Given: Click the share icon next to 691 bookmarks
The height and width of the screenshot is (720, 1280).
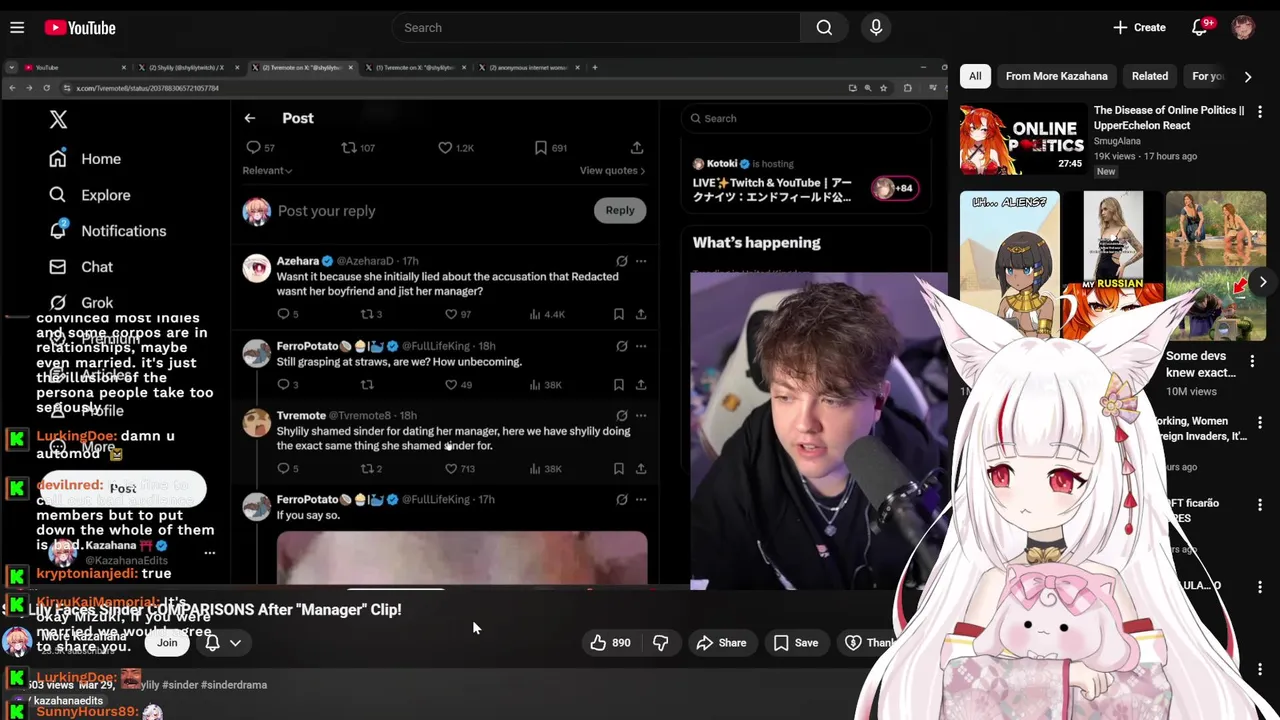Looking at the screenshot, I should [637, 147].
